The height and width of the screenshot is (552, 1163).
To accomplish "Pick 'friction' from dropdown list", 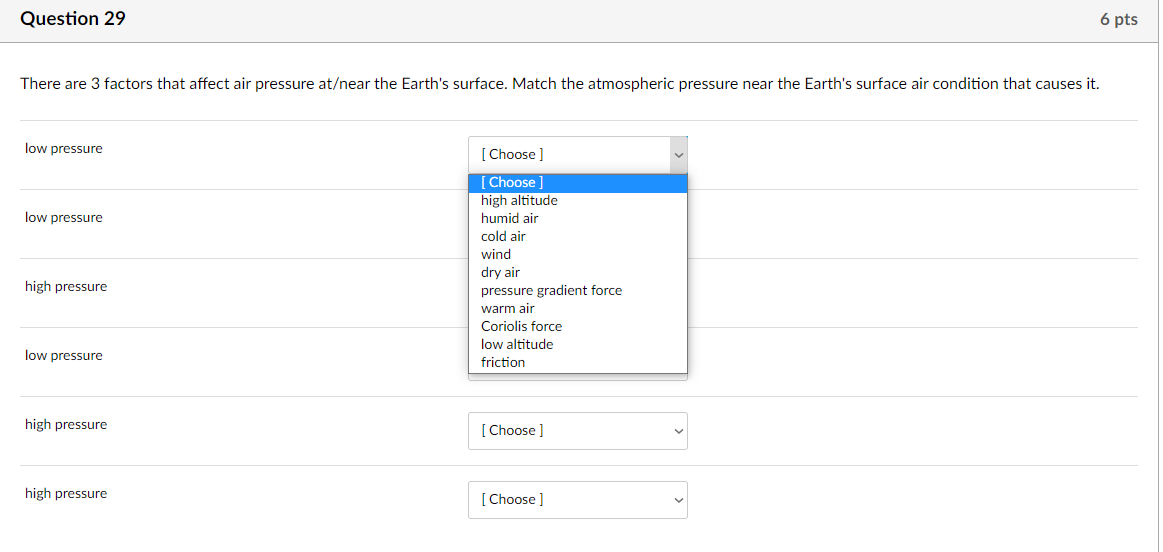I will coord(502,362).
